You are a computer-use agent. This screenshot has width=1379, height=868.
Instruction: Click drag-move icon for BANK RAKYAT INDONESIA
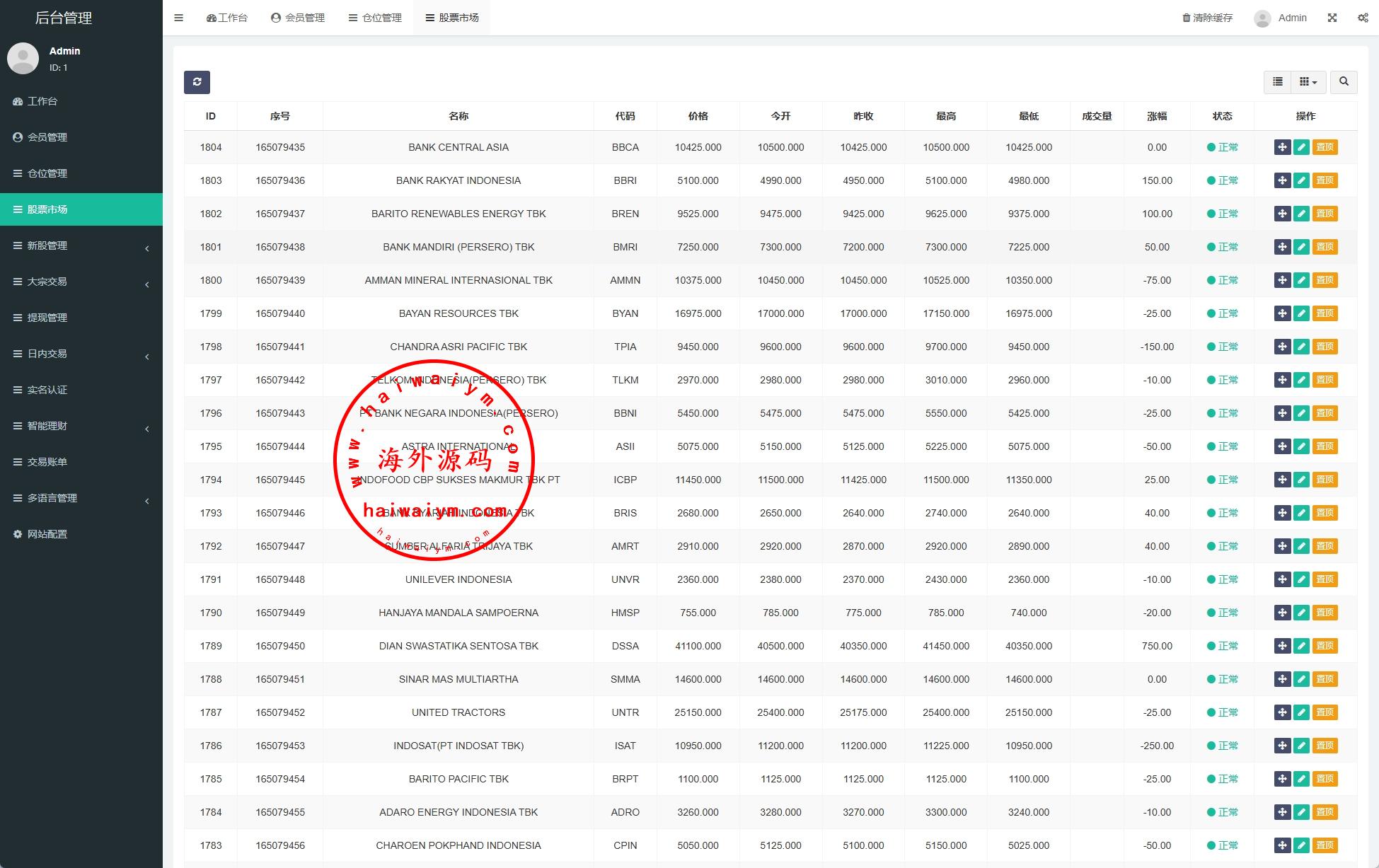1282,180
